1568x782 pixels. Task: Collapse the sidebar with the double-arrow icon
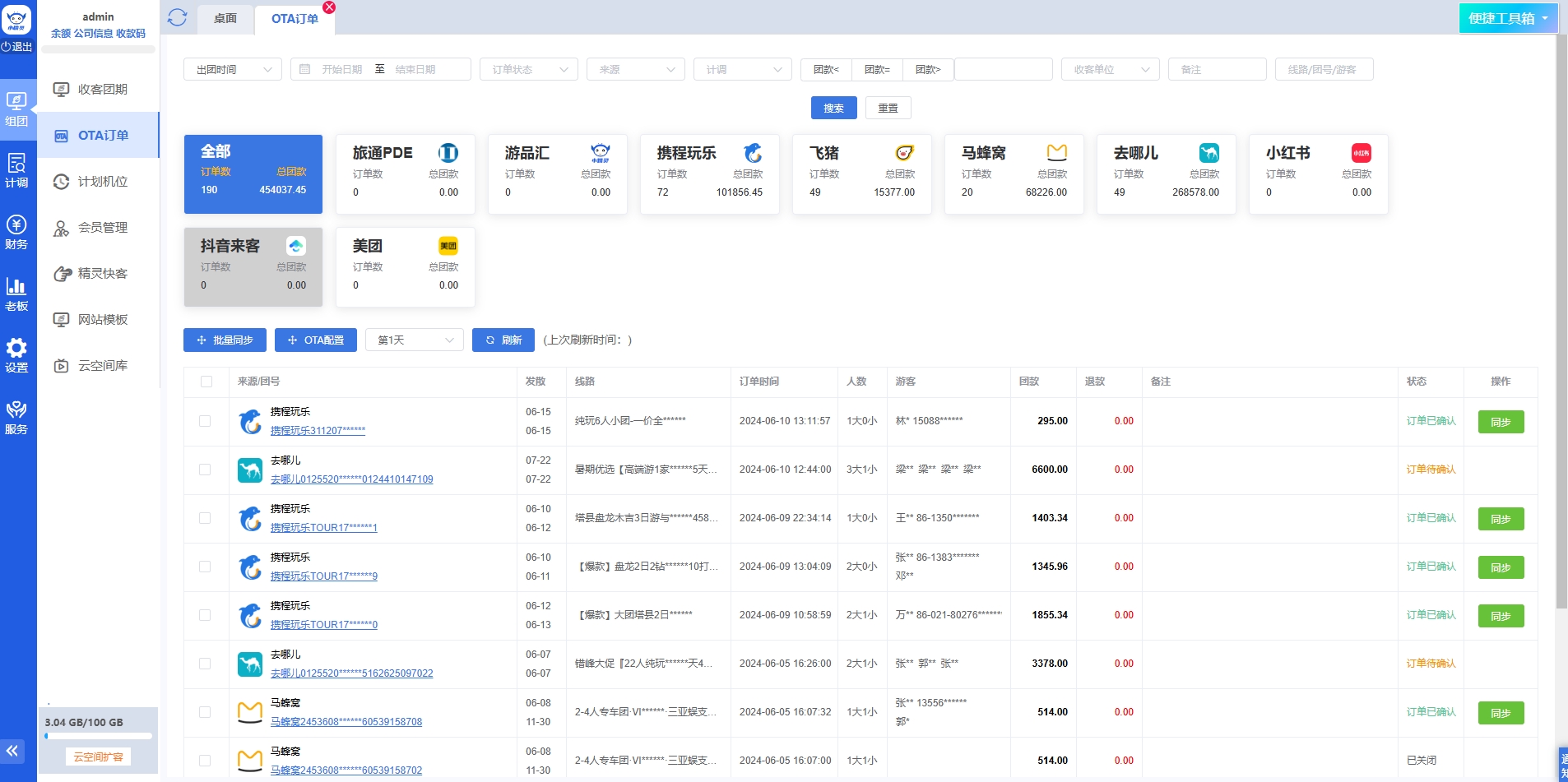tap(12, 750)
